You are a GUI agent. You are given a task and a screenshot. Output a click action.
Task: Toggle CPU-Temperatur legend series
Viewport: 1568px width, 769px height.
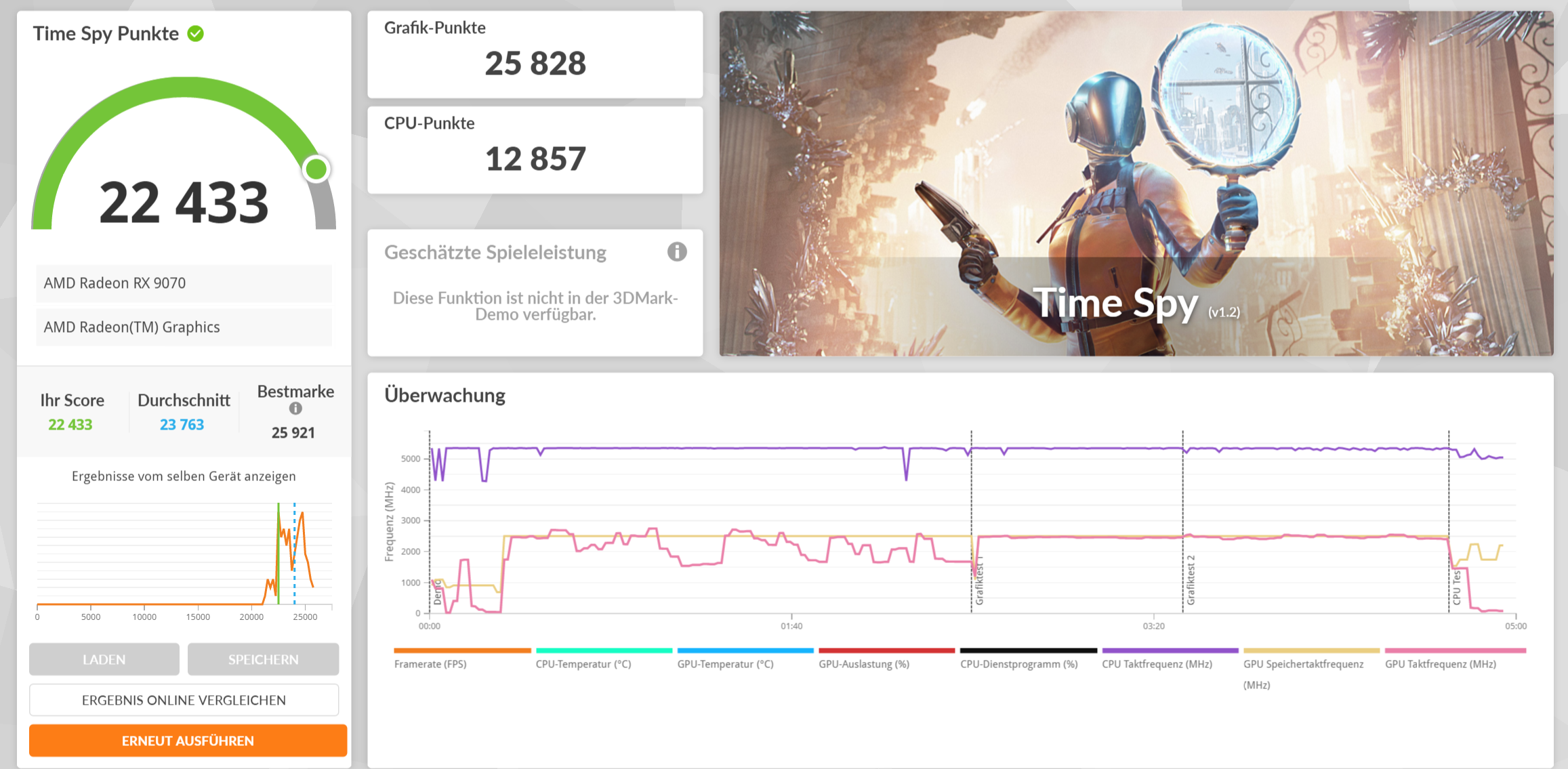tap(583, 664)
